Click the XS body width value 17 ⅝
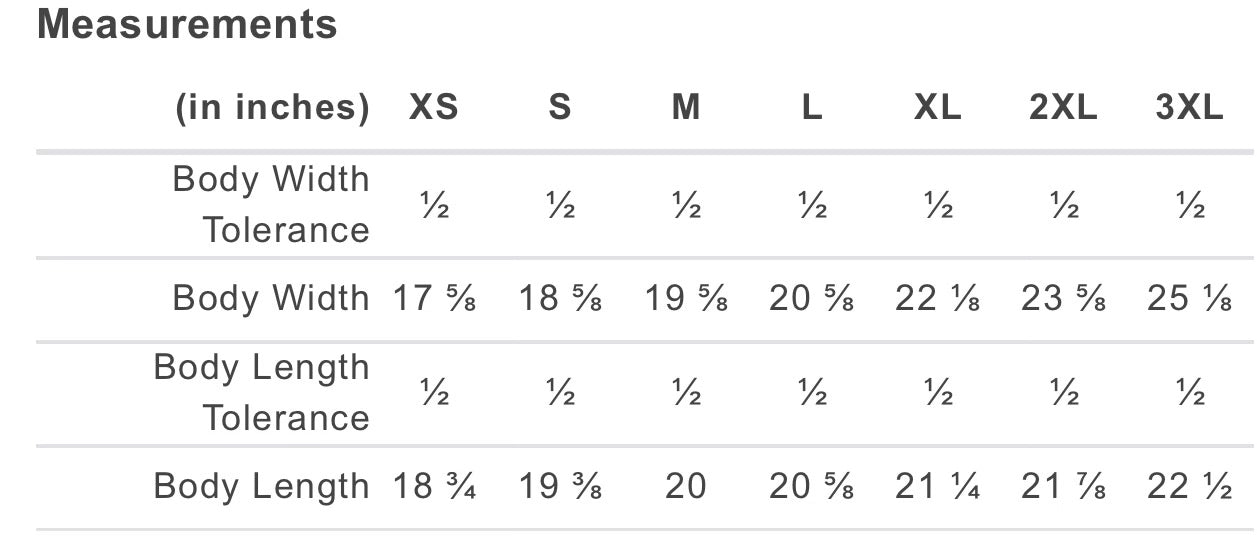The width and height of the screenshot is (1257, 552). click(x=434, y=298)
